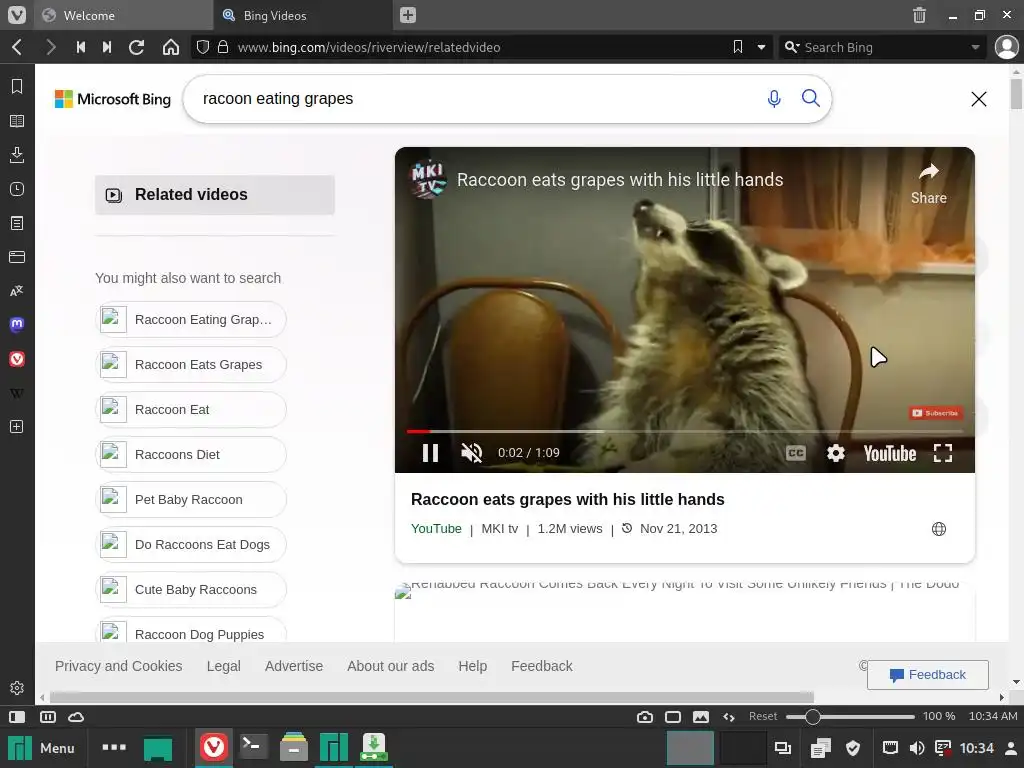The image size is (1024, 768).
Task: Open the Translate panel in sidebar
Action: [17, 291]
